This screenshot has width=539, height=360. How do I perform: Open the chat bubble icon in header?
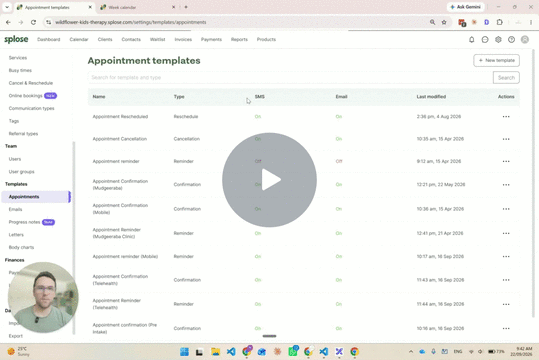click(485, 40)
